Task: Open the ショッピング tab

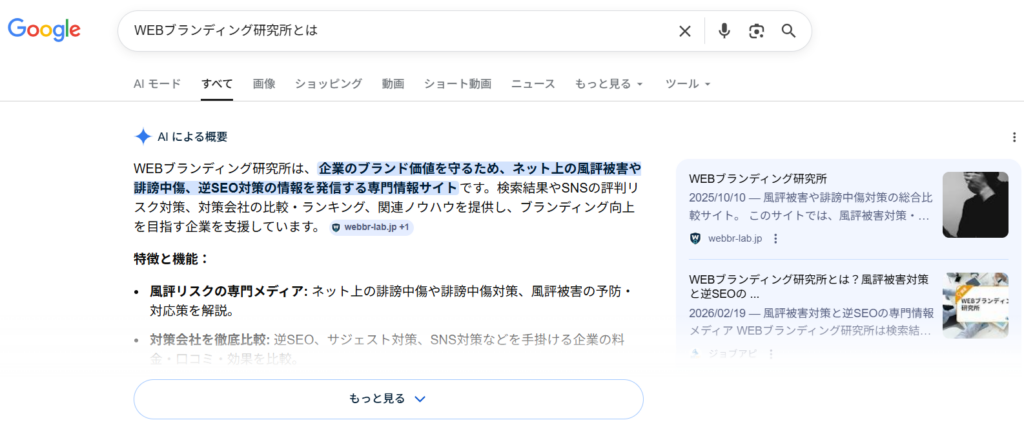Action: (x=328, y=84)
